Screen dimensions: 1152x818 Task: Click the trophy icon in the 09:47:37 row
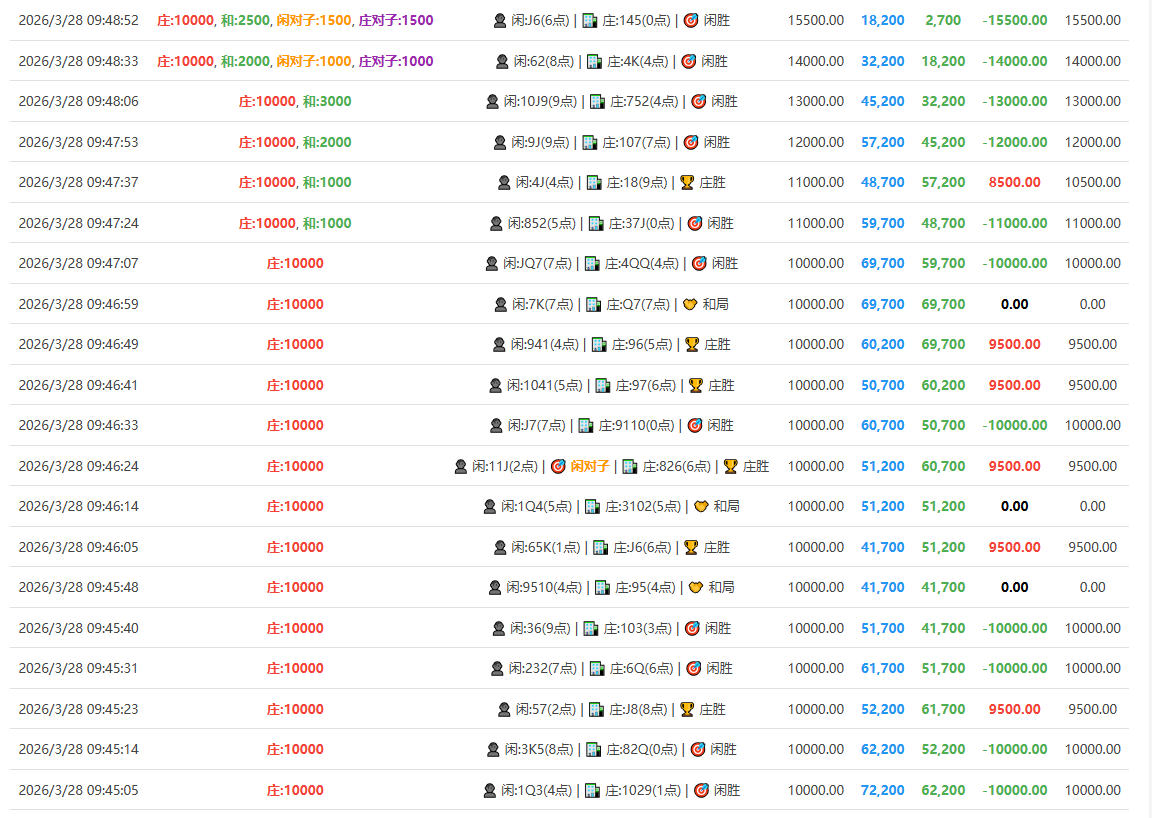click(x=687, y=183)
